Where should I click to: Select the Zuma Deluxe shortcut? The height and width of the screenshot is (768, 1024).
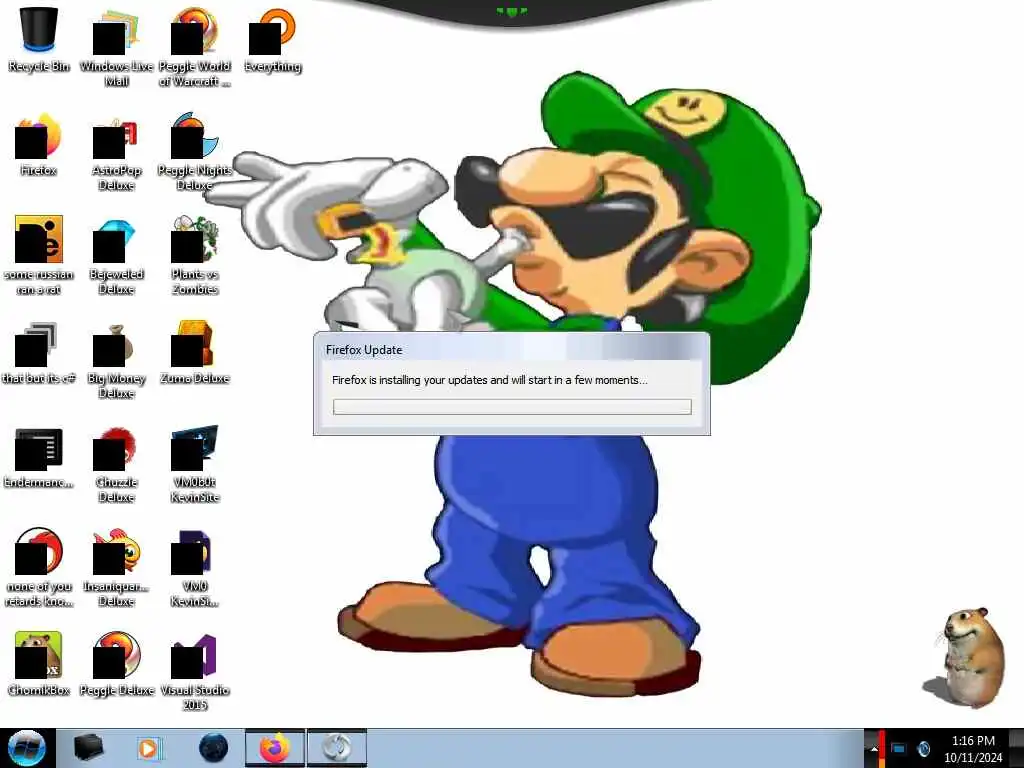click(195, 353)
